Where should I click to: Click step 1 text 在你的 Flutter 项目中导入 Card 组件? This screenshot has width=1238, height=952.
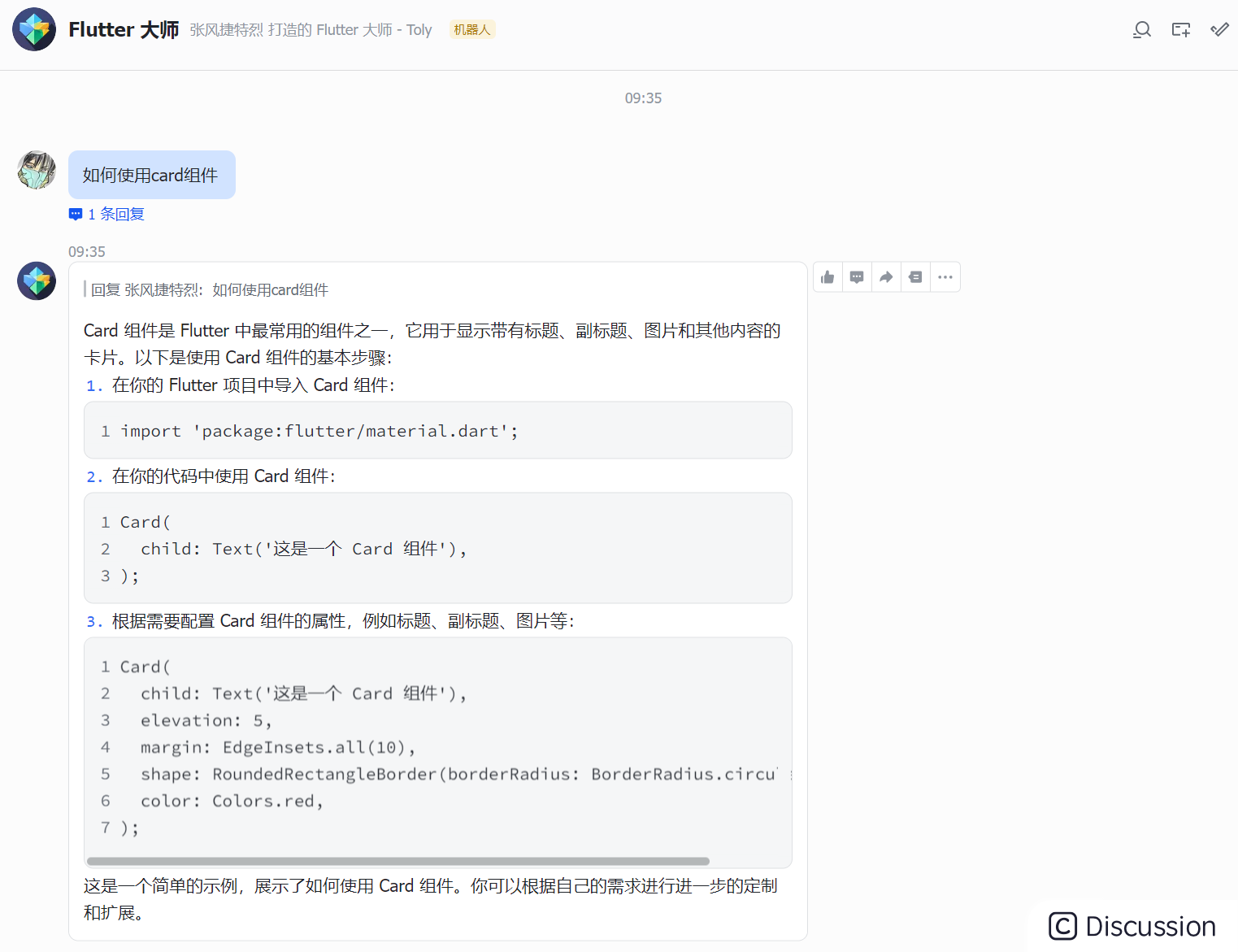pyautogui.click(x=253, y=385)
